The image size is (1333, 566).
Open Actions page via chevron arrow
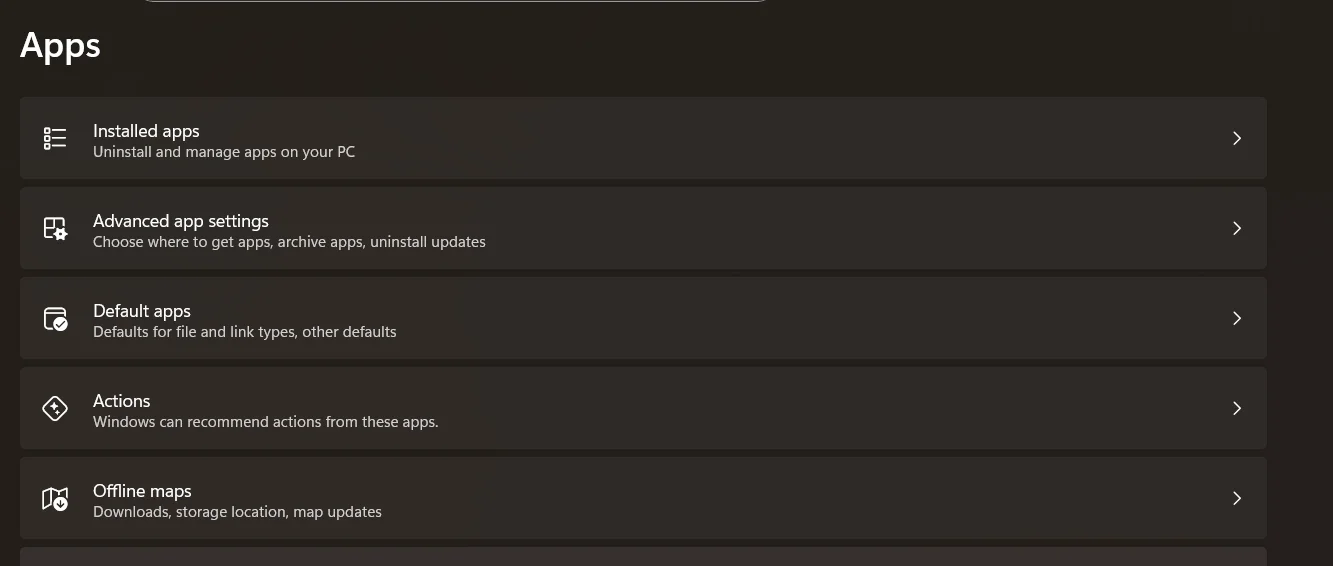click(1237, 408)
